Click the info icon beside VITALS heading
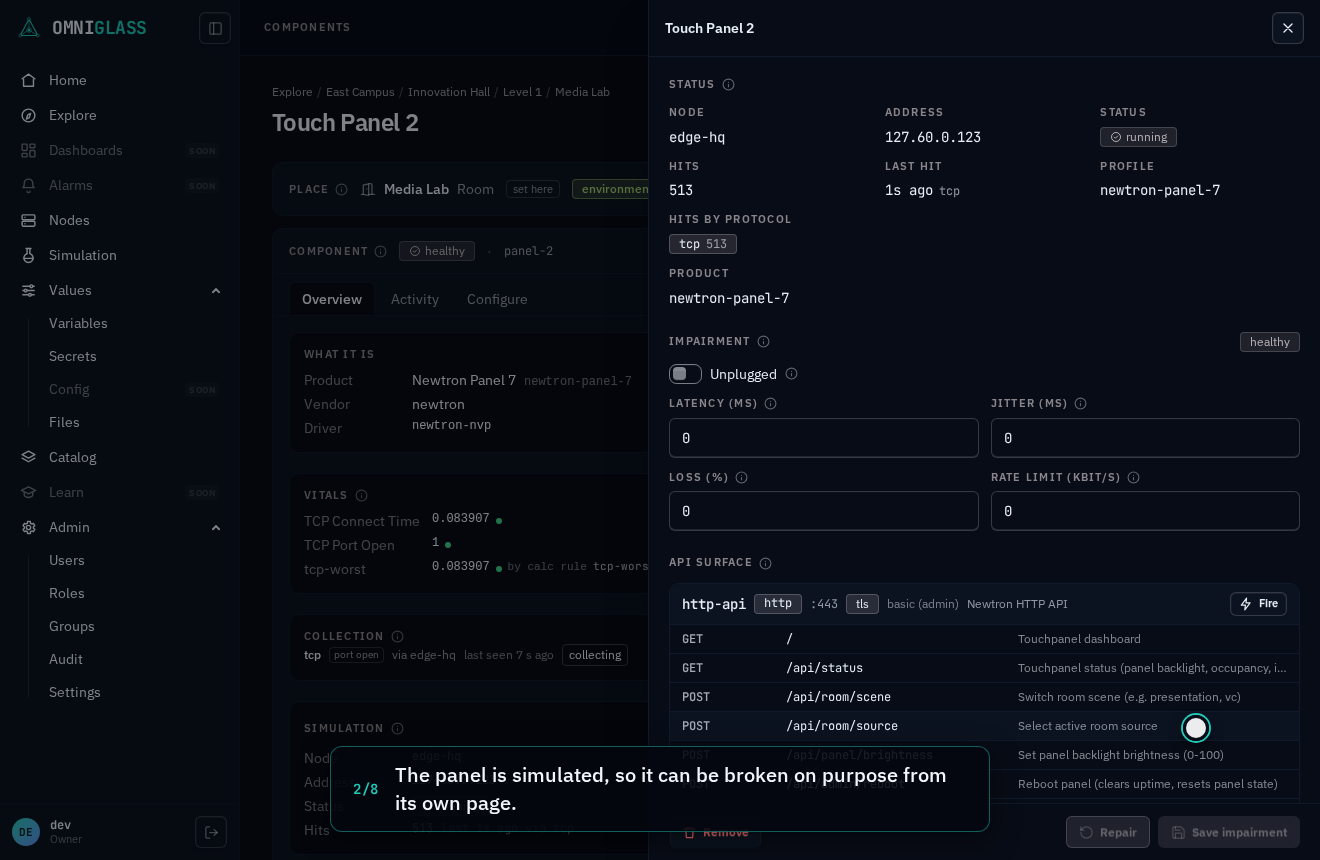 pyautogui.click(x=361, y=496)
